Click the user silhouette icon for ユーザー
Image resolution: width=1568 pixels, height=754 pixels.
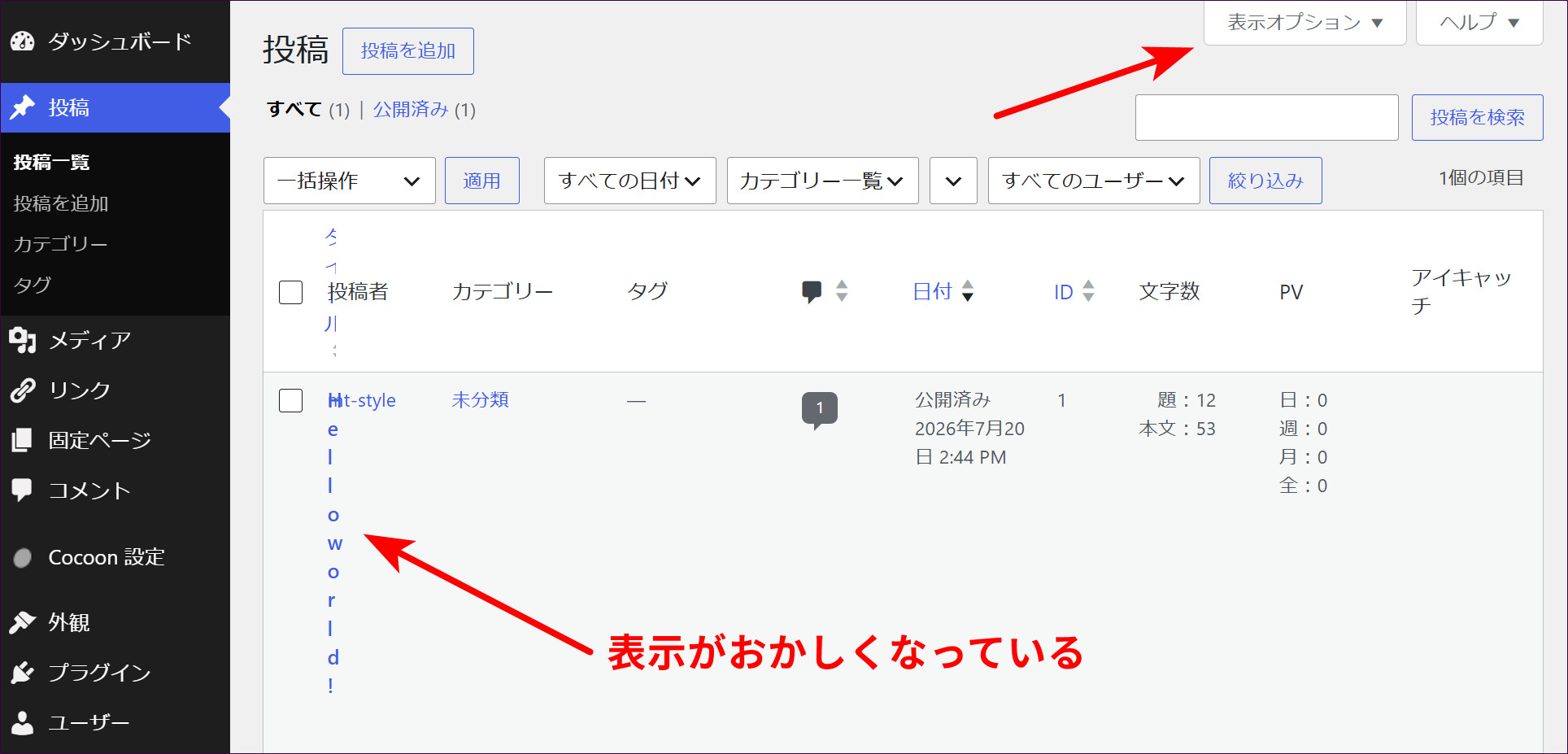[x=23, y=722]
